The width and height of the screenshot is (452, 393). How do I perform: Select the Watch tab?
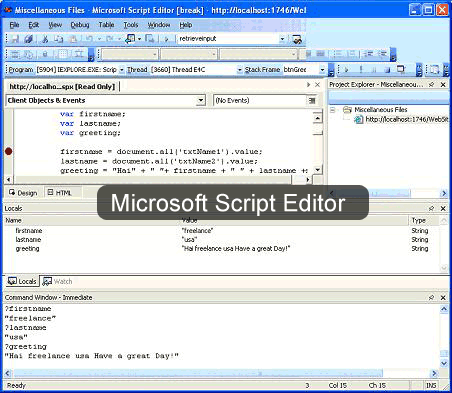point(57,282)
